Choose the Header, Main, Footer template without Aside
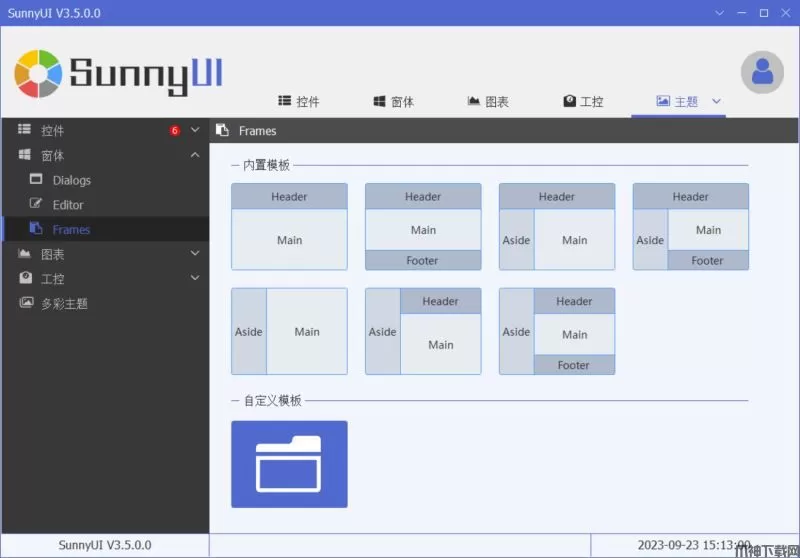This screenshot has width=800, height=558. point(423,227)
